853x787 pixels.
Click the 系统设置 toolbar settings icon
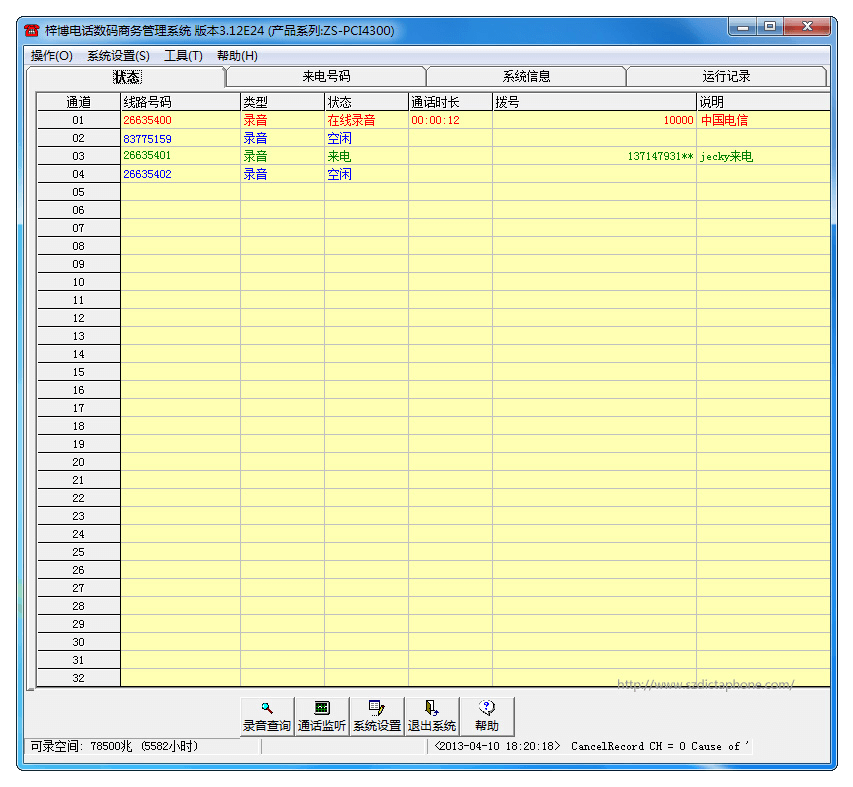pyautogui.click(x=377, y=716)
